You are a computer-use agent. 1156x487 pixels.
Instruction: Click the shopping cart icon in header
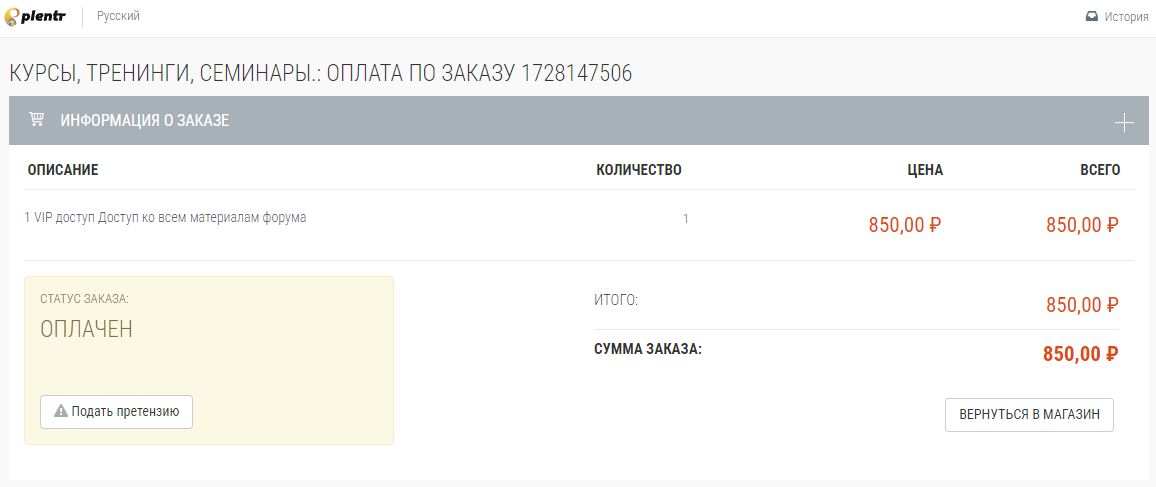point(35,119)
